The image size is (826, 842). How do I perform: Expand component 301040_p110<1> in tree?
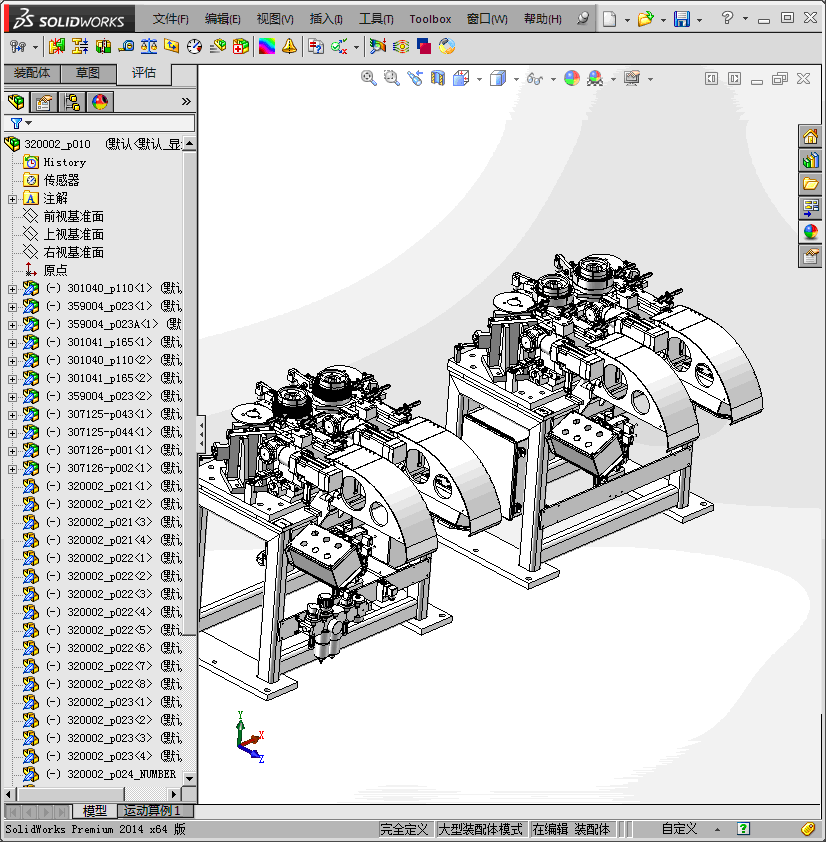coord(12,289)
